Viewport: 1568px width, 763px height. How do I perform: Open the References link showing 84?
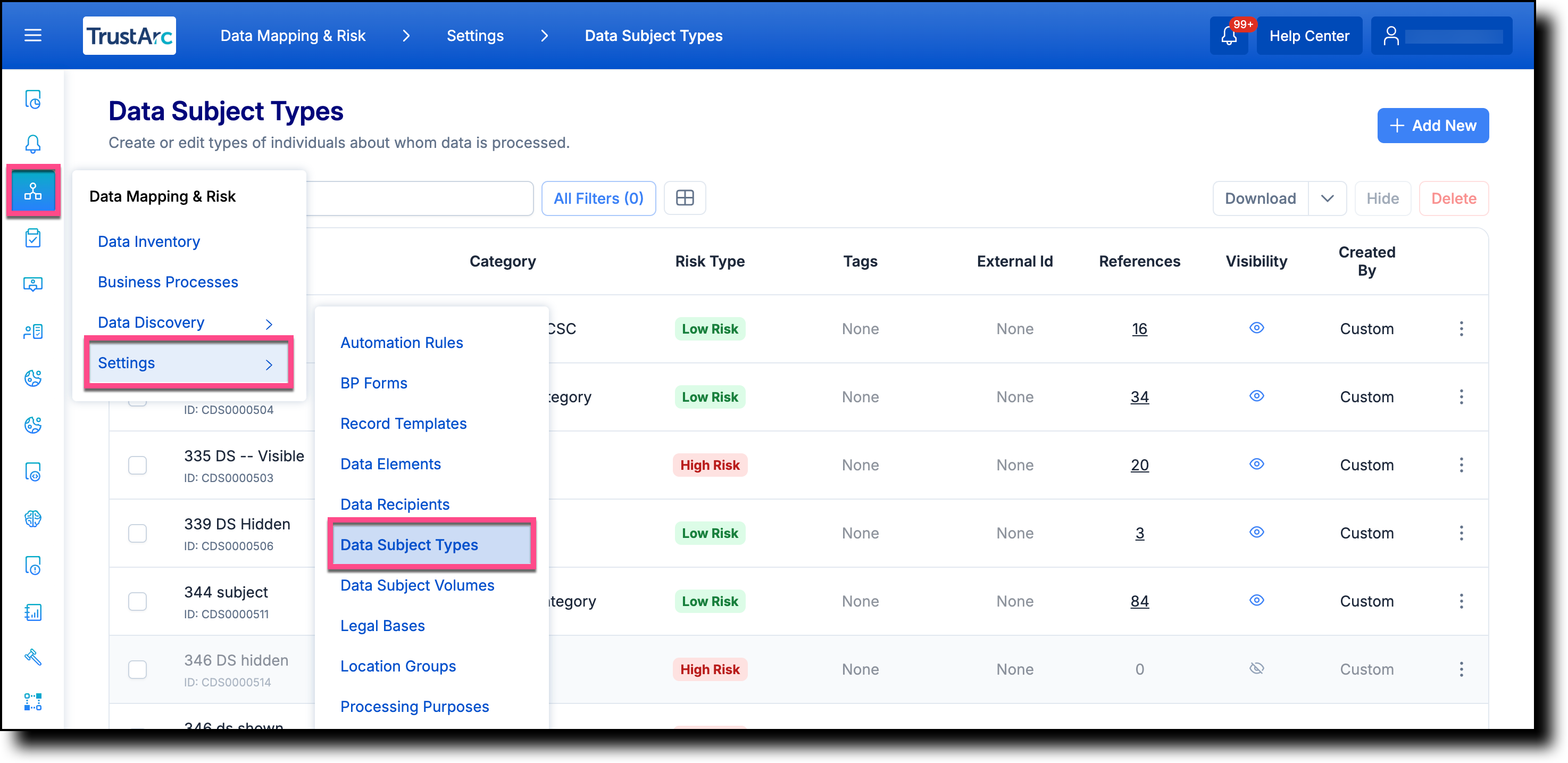(1139, 601)
